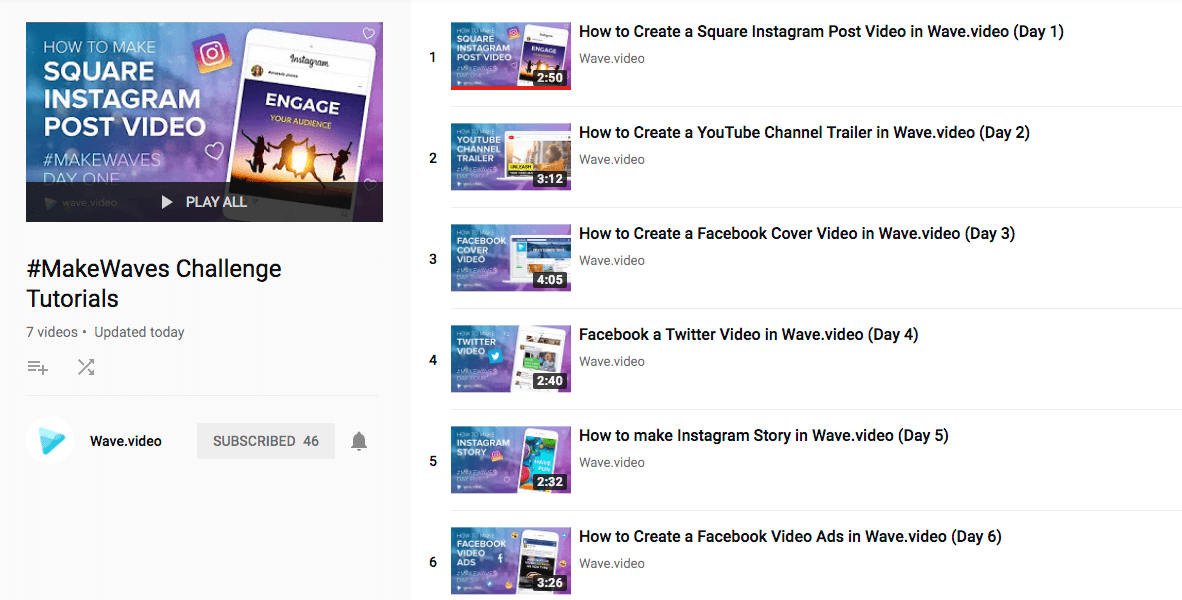The height and width of the screenshot is (600, 1182).
Task: Open 'How to Create a Facebook Video Ads' title
Action: 790,537
